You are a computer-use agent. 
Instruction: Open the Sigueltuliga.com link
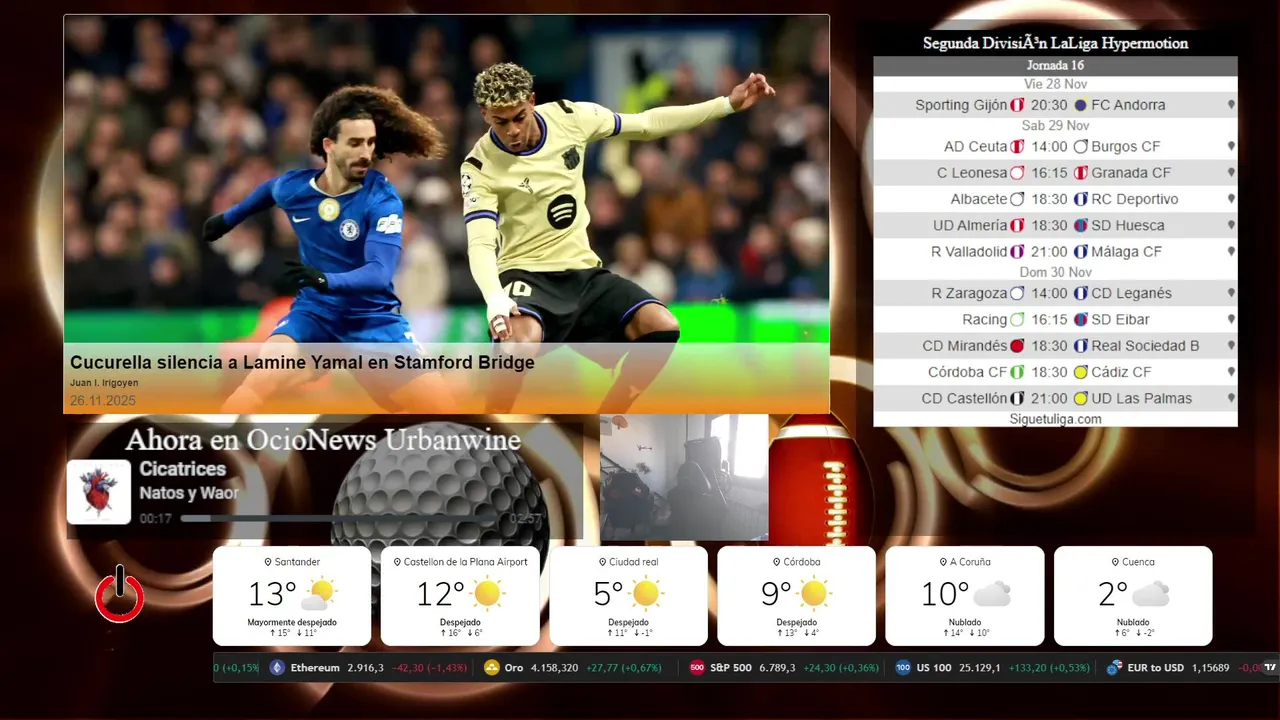[1055, 419]
